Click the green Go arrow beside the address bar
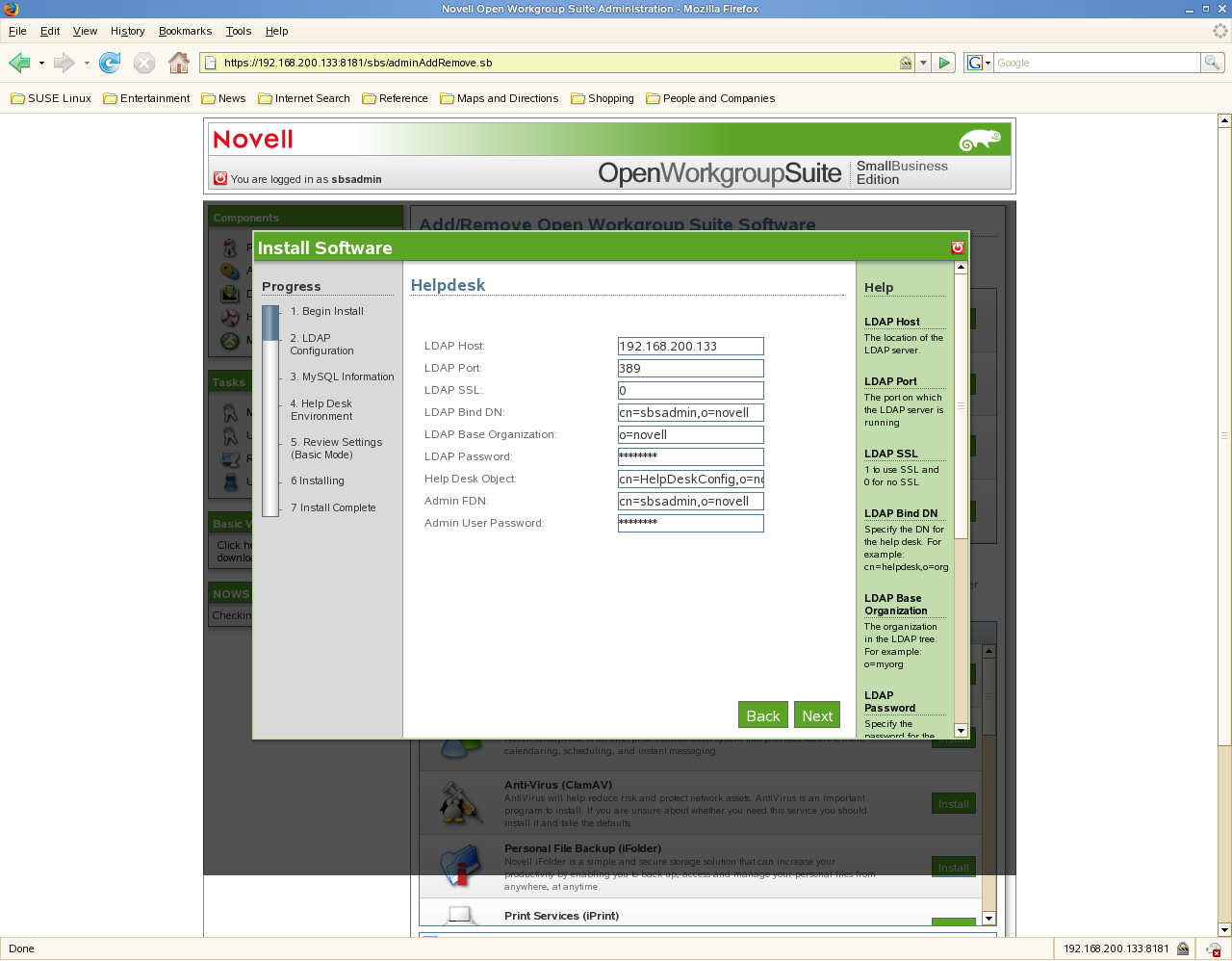 [x=944, y=63]
